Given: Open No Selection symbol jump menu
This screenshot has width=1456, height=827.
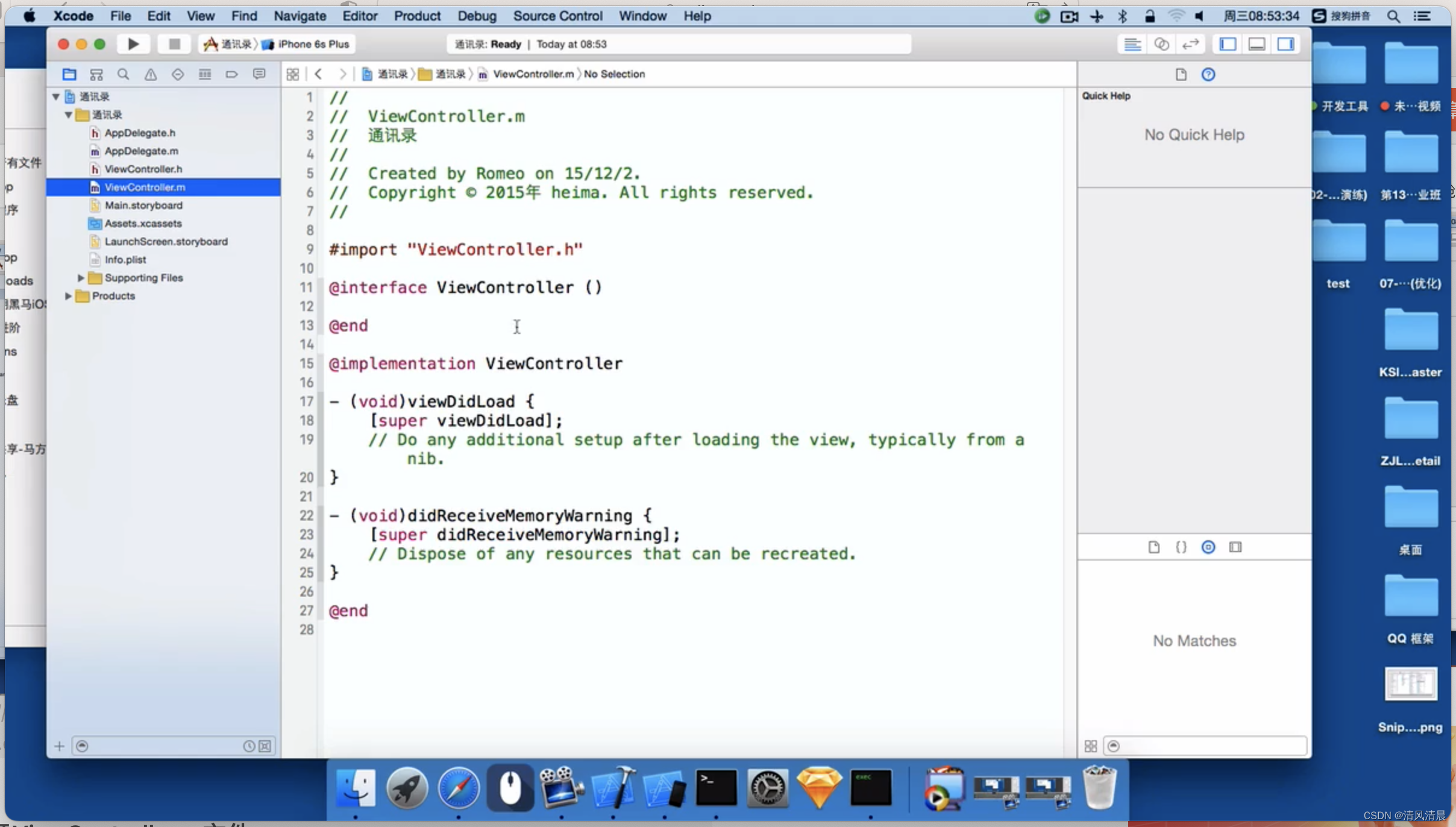Looking at the screenshot, I should coord(614,74).
